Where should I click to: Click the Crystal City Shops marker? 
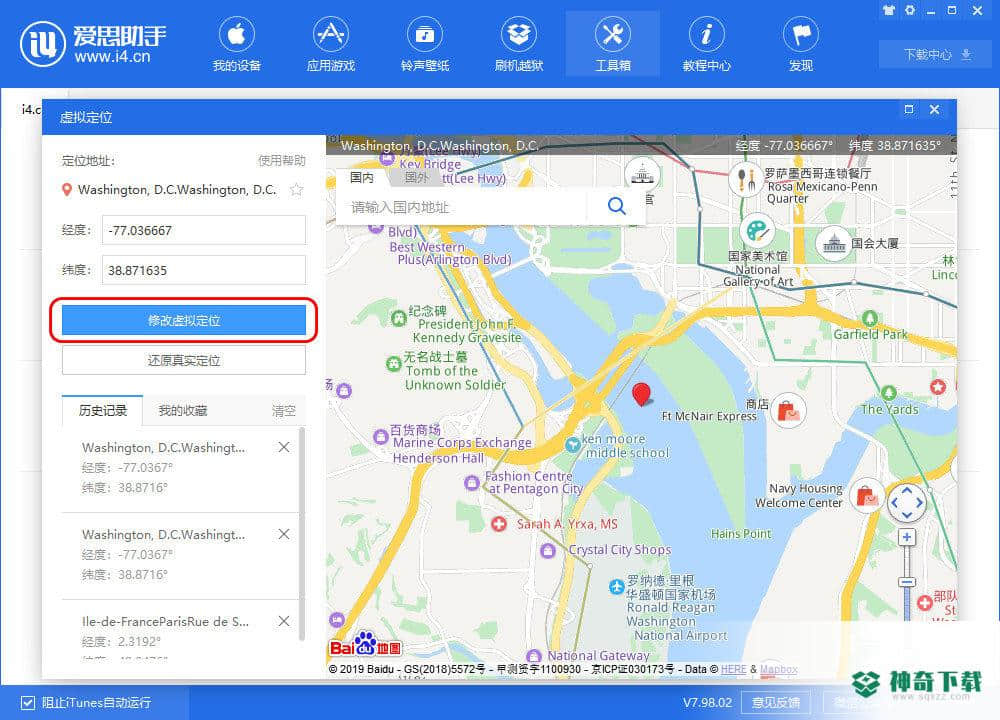pos(547,550)
